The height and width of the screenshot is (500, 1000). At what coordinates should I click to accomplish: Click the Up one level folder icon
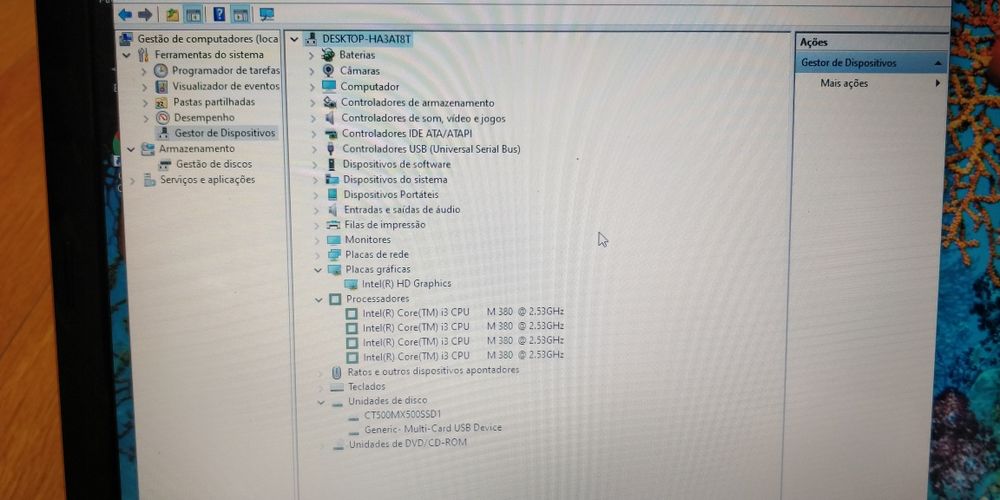click(172, 14)
